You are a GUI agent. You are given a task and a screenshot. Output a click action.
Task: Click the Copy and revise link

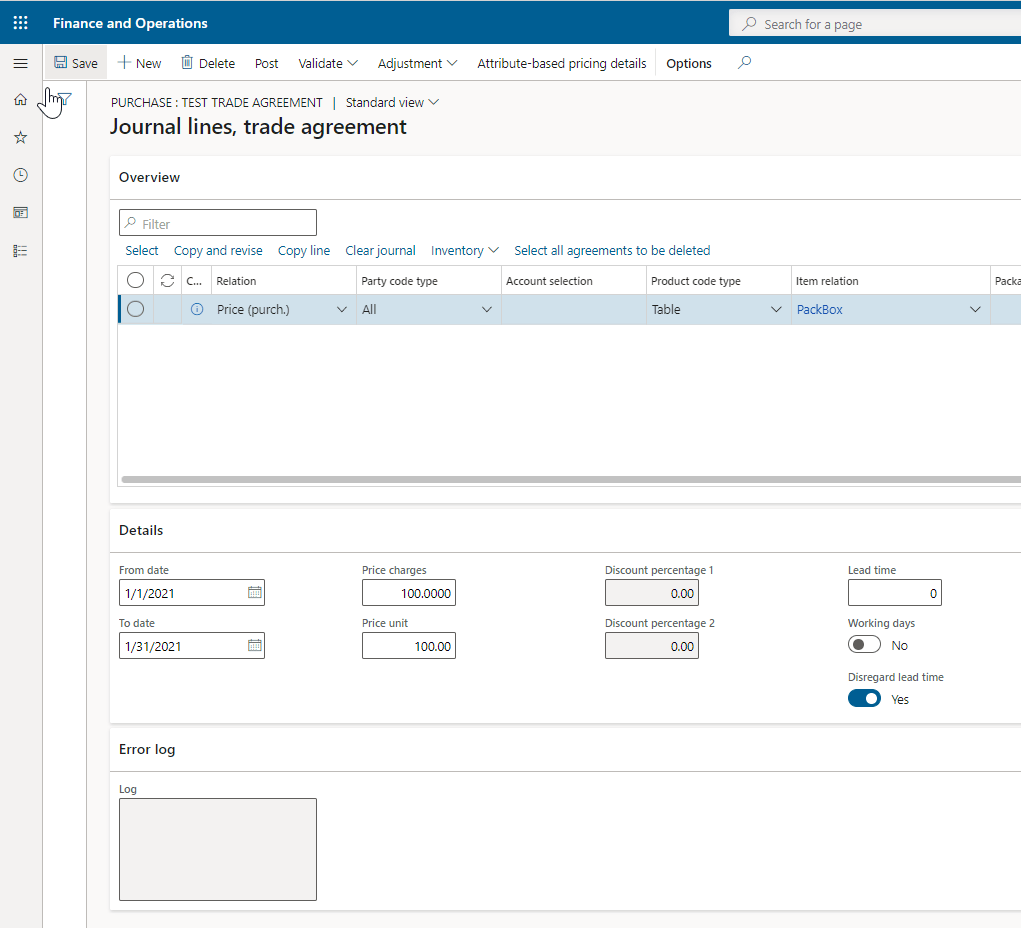pos(218,250)
